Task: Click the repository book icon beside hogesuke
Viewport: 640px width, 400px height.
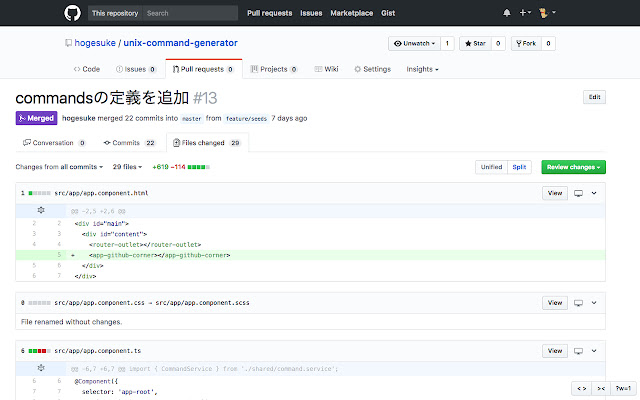Action: 69,43
